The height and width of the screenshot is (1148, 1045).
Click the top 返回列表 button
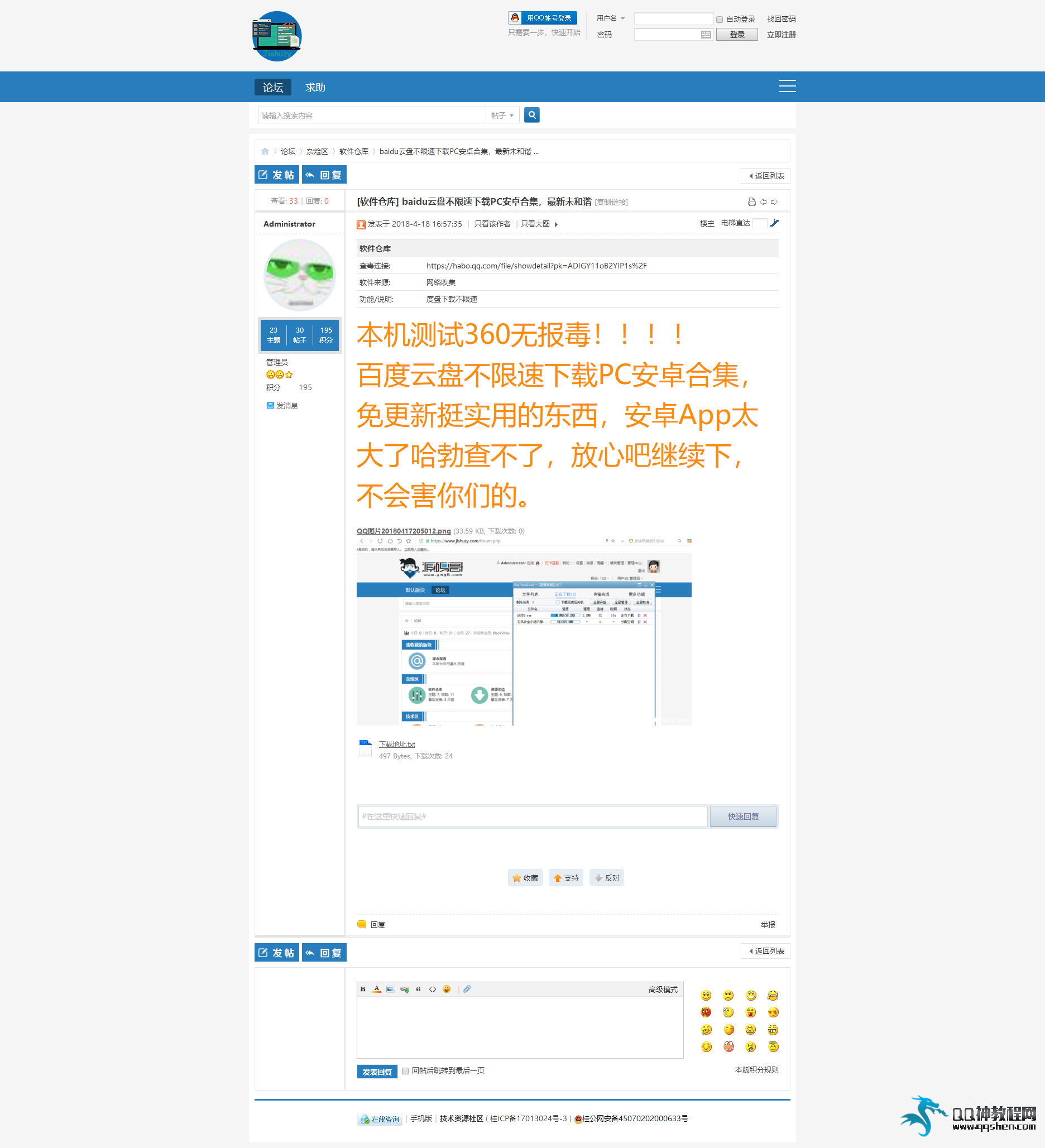coord(765,176)
